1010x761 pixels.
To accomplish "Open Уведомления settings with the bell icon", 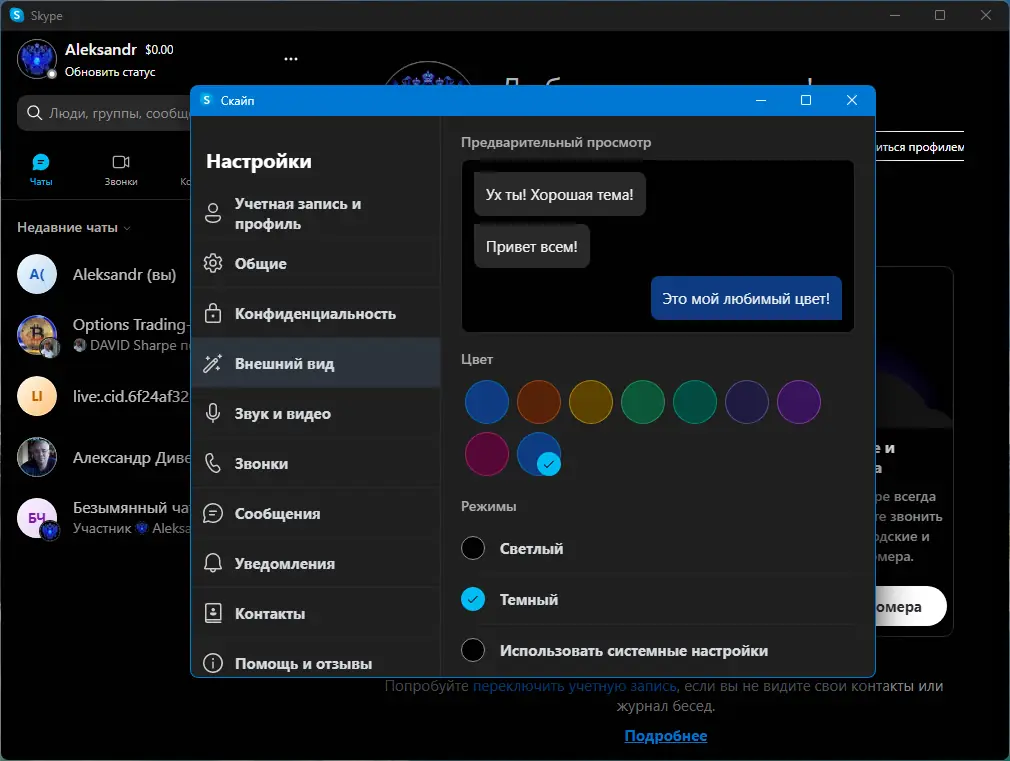I will pyautogui.click(x=211, y=563).
